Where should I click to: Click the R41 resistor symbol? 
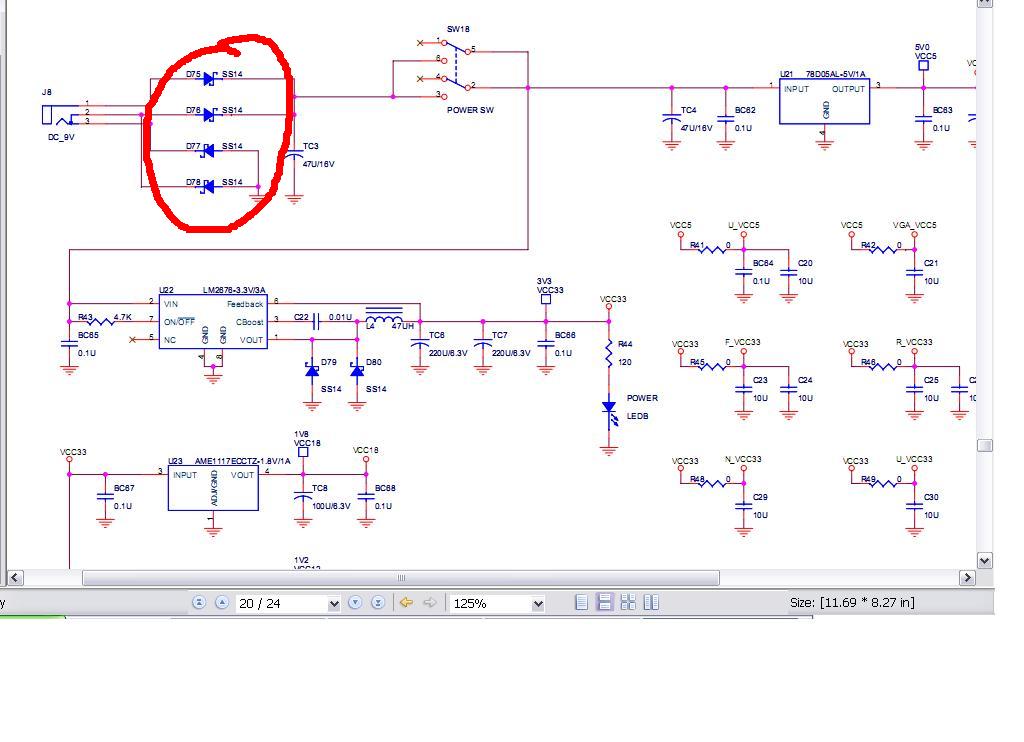click(x=712, y=250)
